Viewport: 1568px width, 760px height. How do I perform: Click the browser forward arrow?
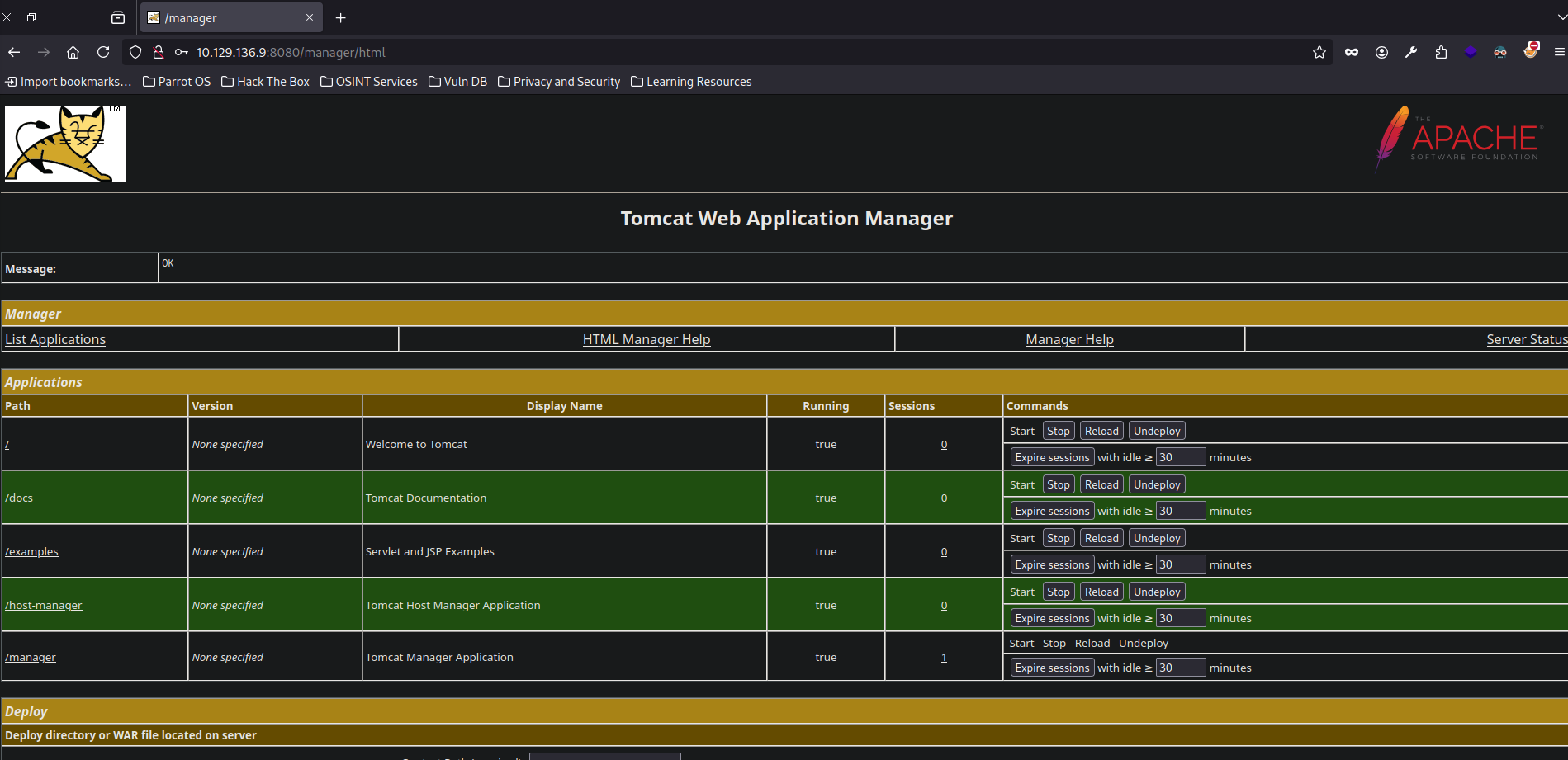tap(44, 52)
